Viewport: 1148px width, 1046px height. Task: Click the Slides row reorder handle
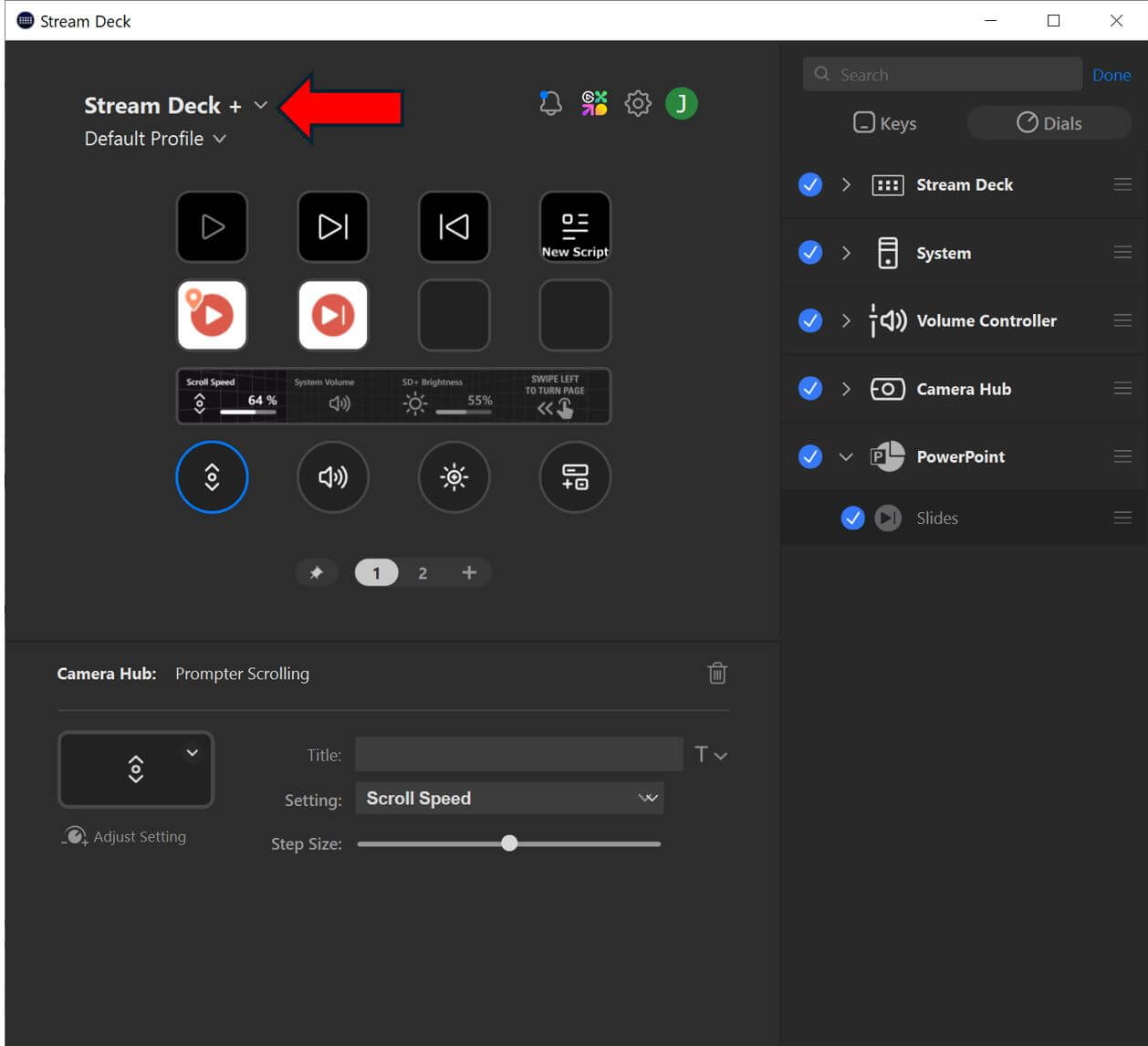click(x=1122, y=518)
